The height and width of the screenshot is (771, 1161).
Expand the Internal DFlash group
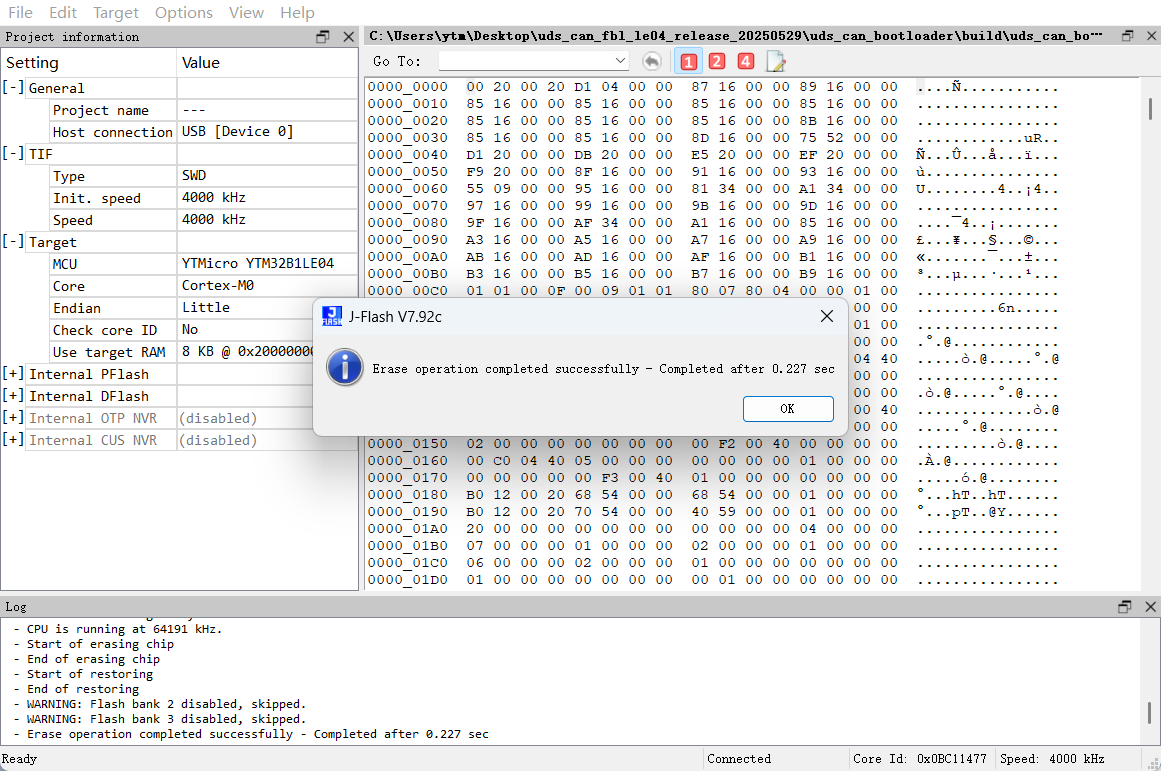pyautogui.click(x=14, y=396)
